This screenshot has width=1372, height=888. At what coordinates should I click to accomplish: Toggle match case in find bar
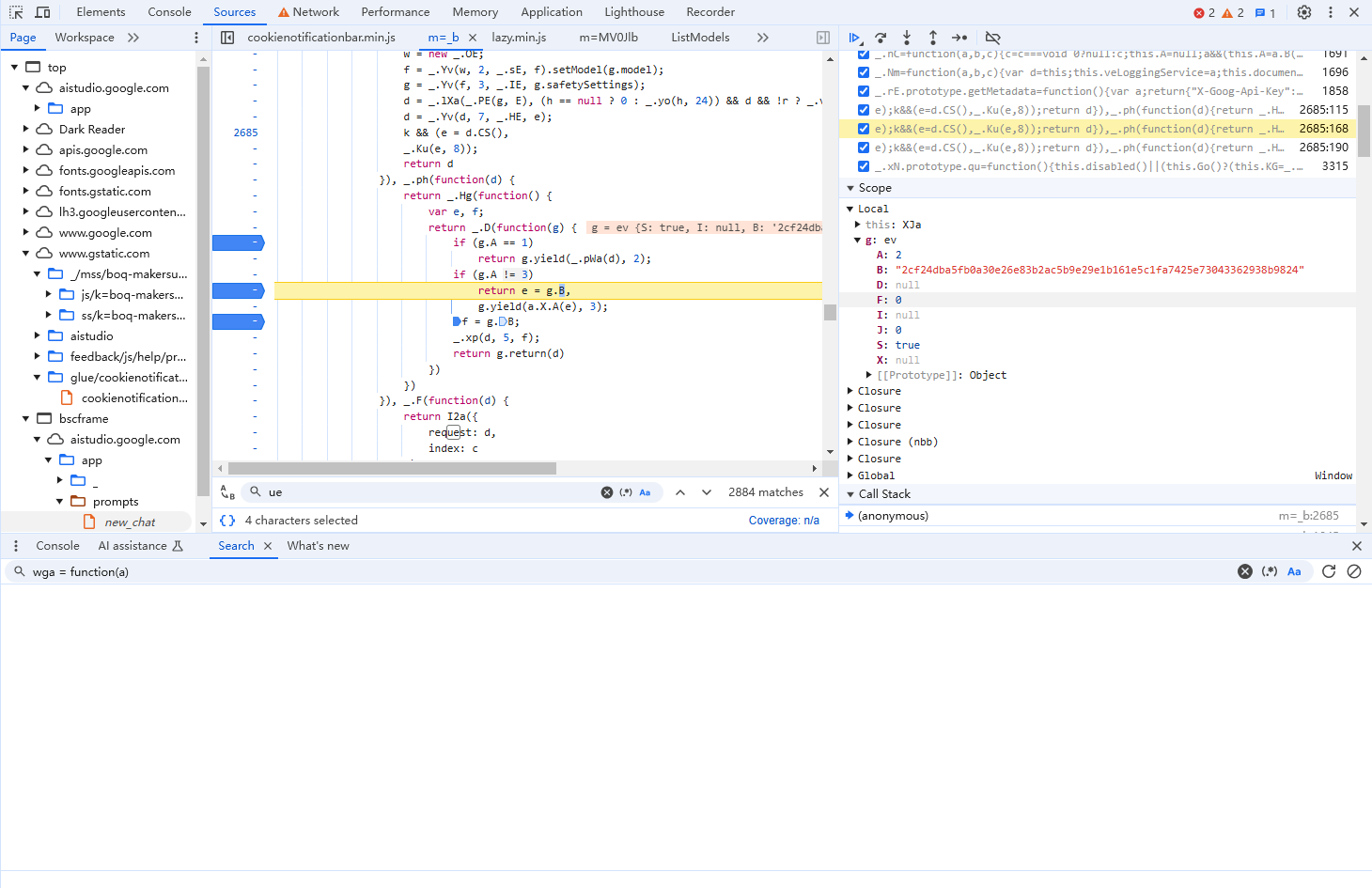(x=646, y=492)
